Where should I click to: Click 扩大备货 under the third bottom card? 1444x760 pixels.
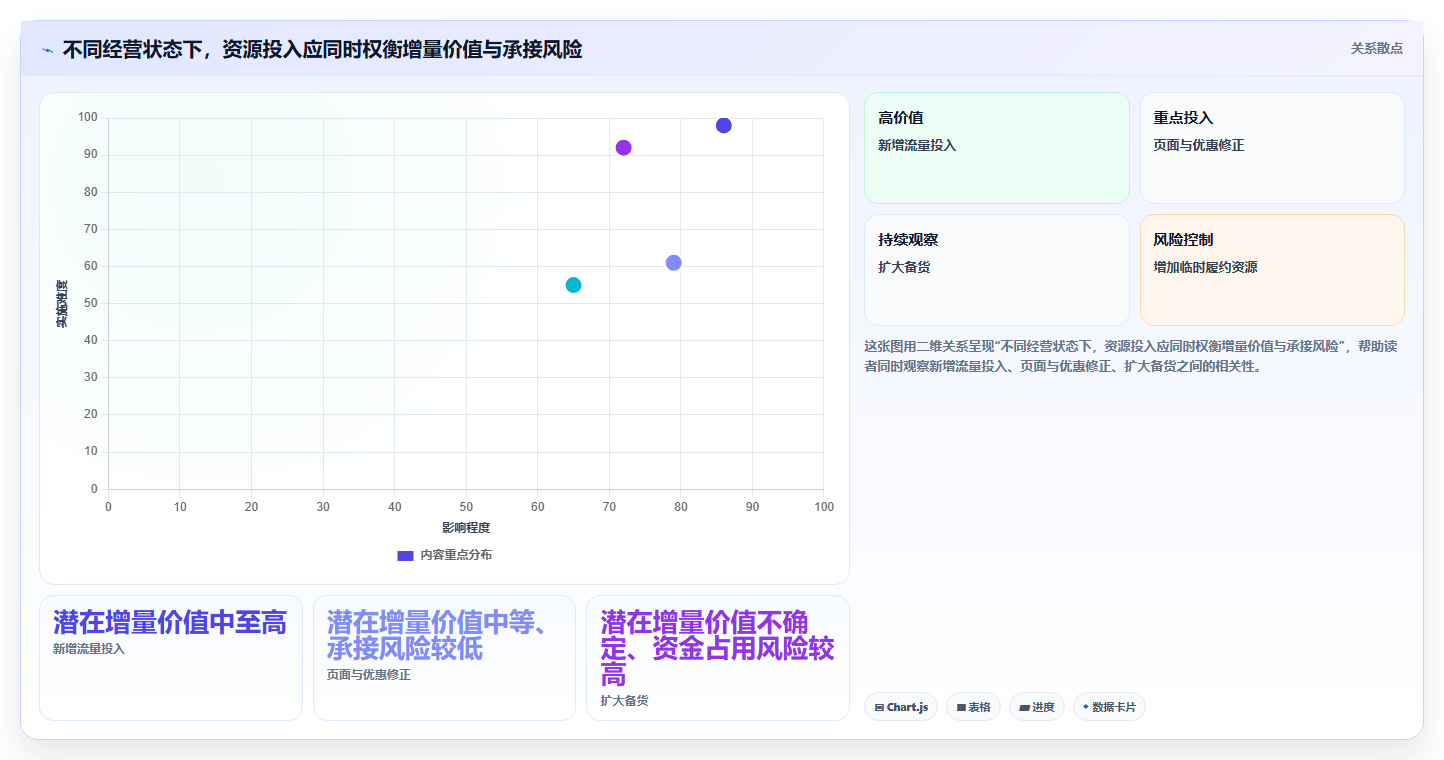624,701
